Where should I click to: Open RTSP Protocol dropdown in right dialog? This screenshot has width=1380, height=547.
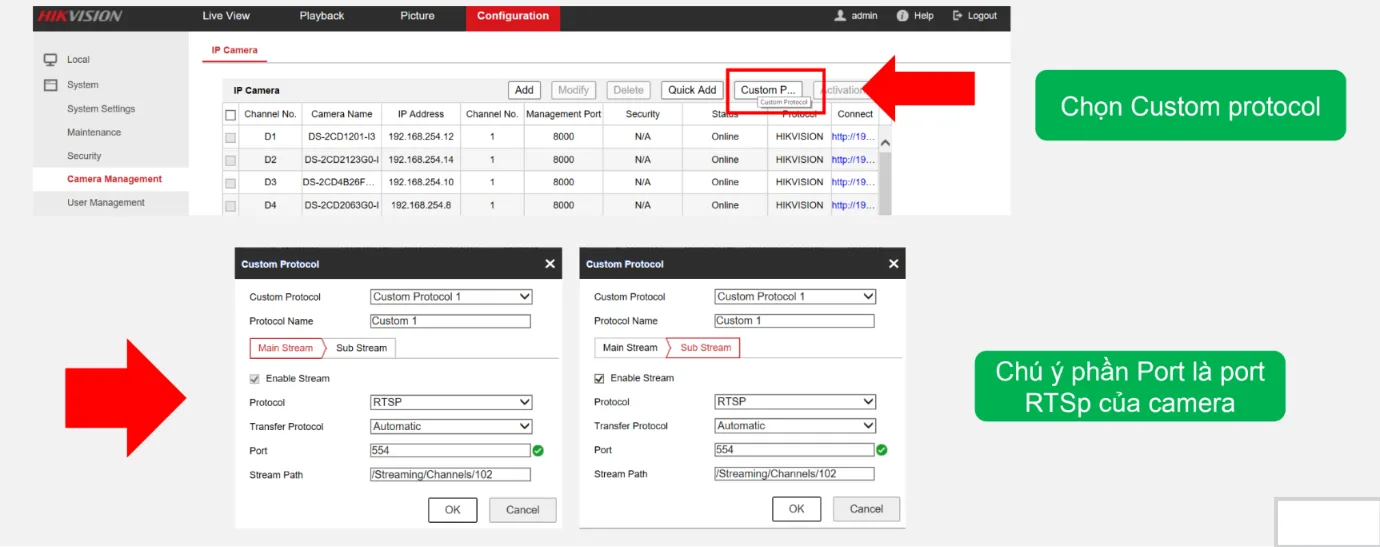[795, 402]
